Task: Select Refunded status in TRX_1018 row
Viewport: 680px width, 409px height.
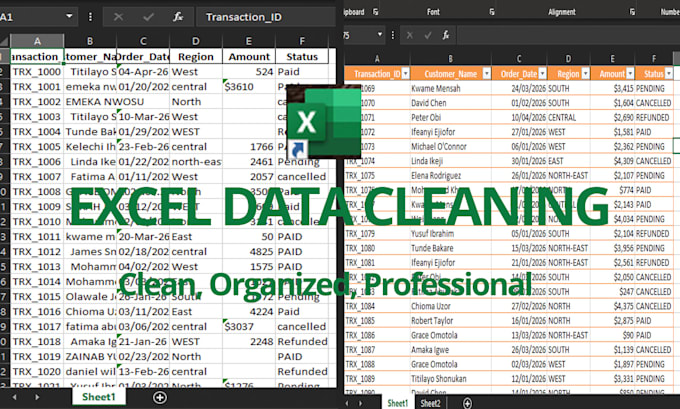Action: click(x=302, y=341)
